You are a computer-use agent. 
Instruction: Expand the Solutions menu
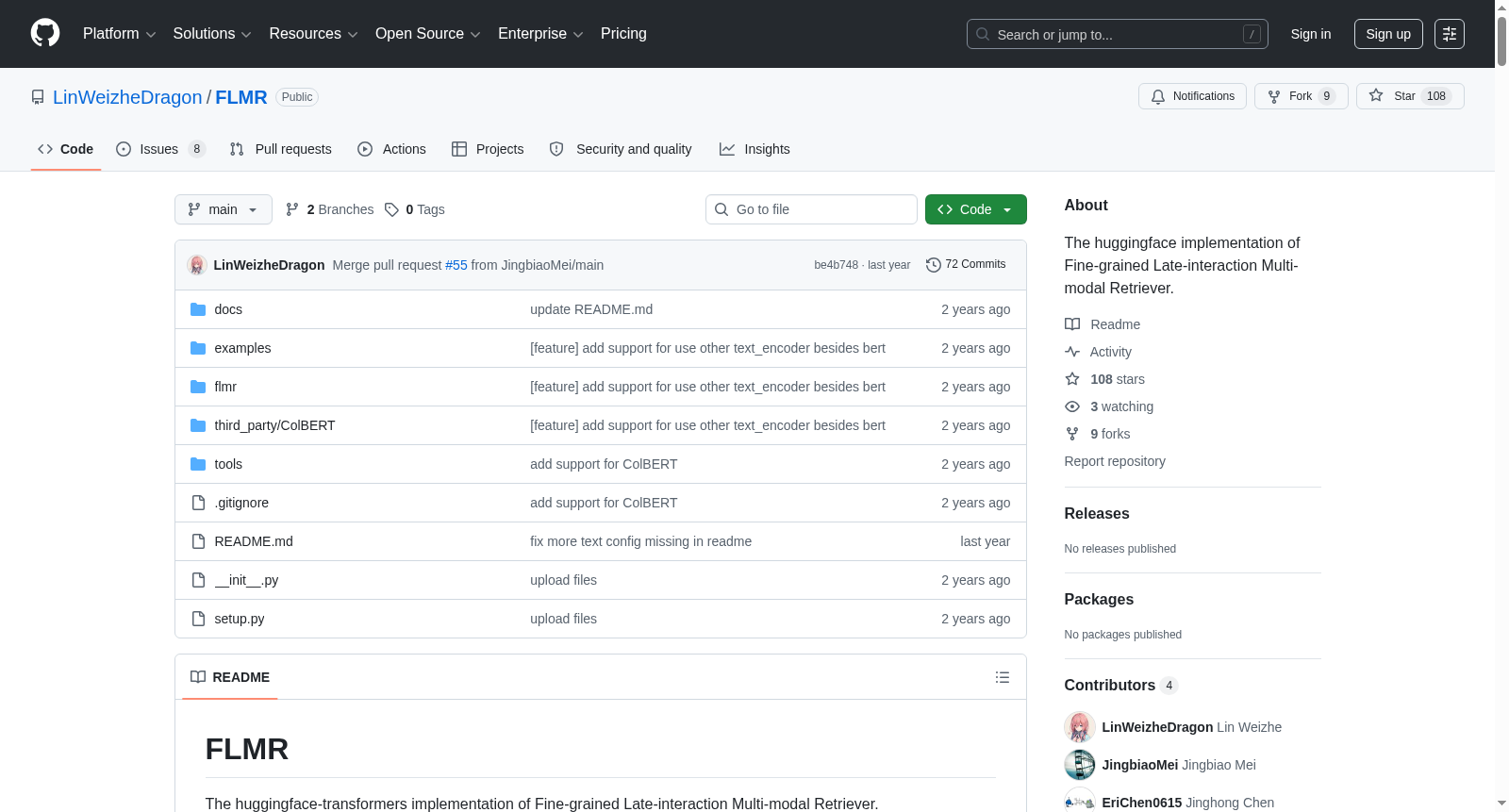(x=212, y=34)
